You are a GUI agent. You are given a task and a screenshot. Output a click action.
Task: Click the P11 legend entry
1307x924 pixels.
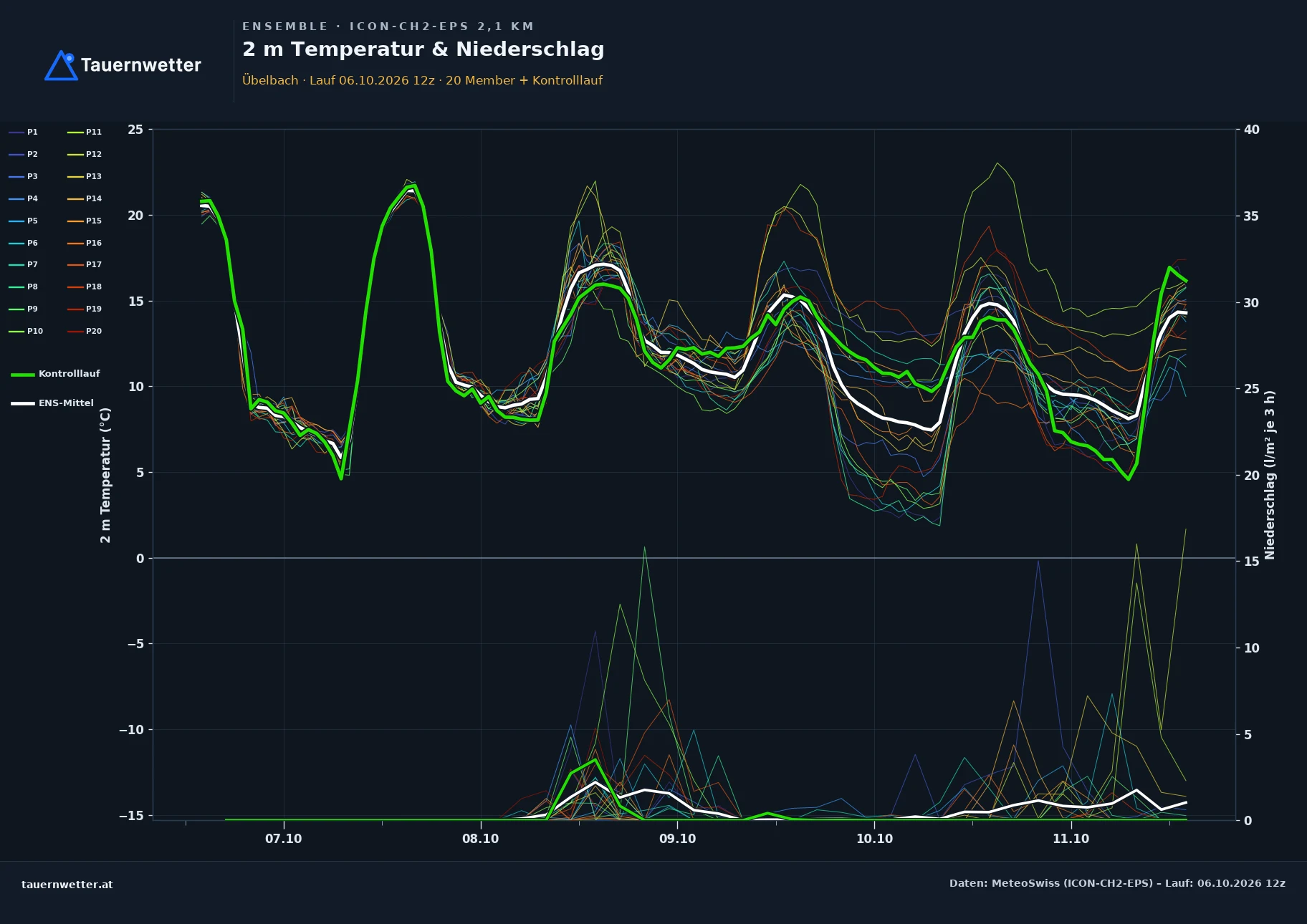coord(85,132)
